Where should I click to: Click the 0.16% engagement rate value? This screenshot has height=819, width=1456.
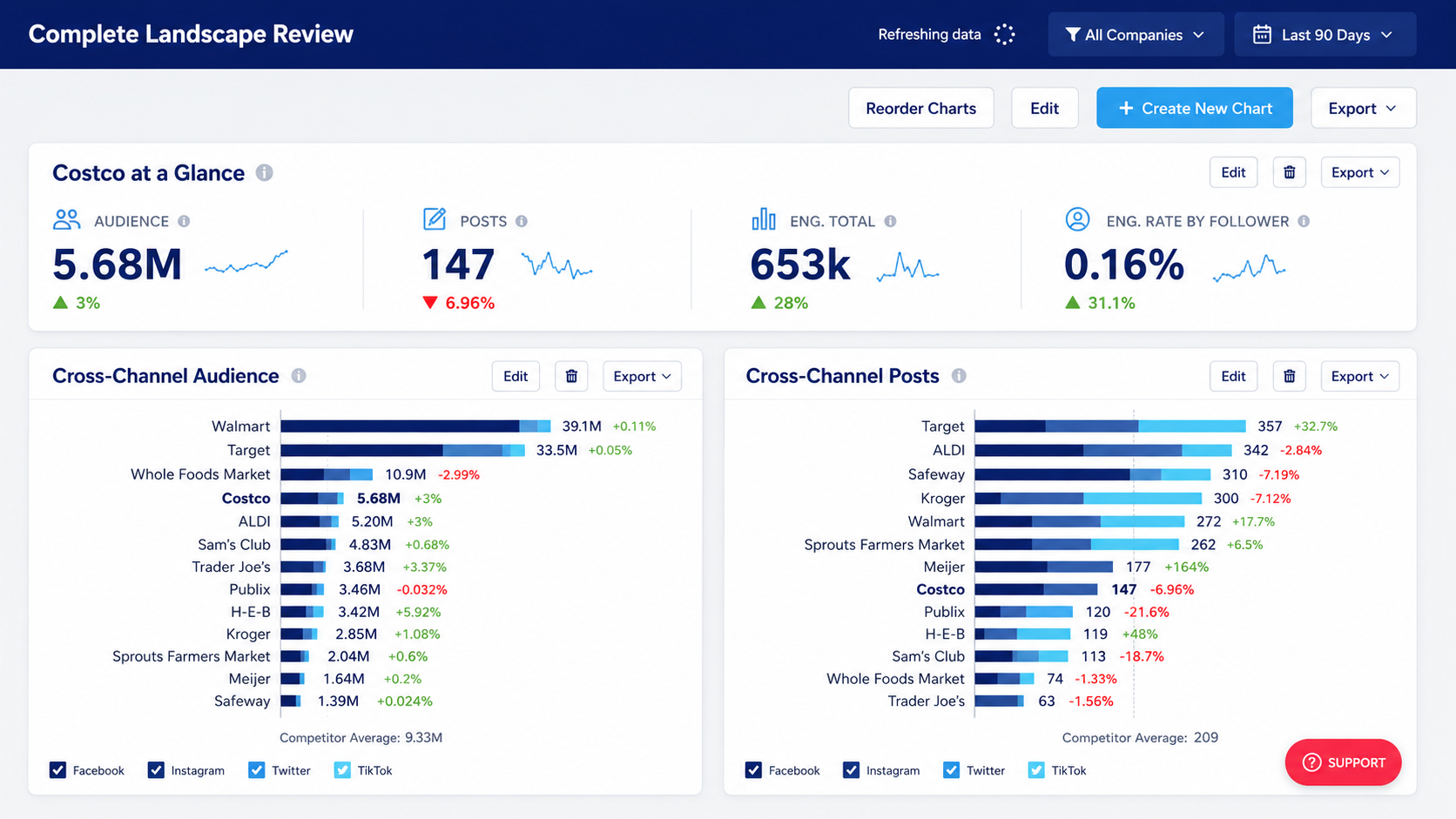pos(1124,265)
